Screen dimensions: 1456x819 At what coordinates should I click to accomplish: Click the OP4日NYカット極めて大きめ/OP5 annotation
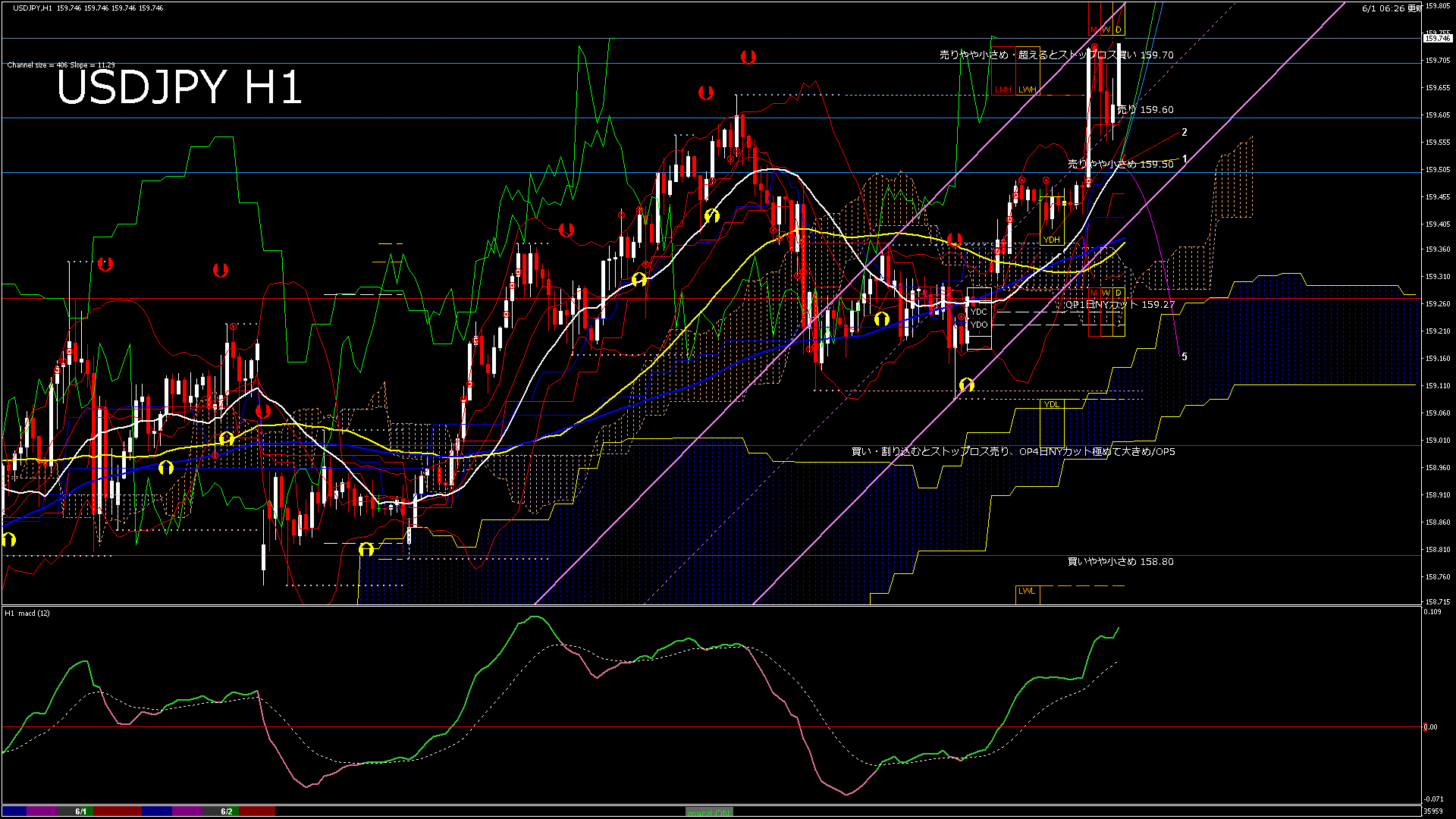pos(1013,452)
